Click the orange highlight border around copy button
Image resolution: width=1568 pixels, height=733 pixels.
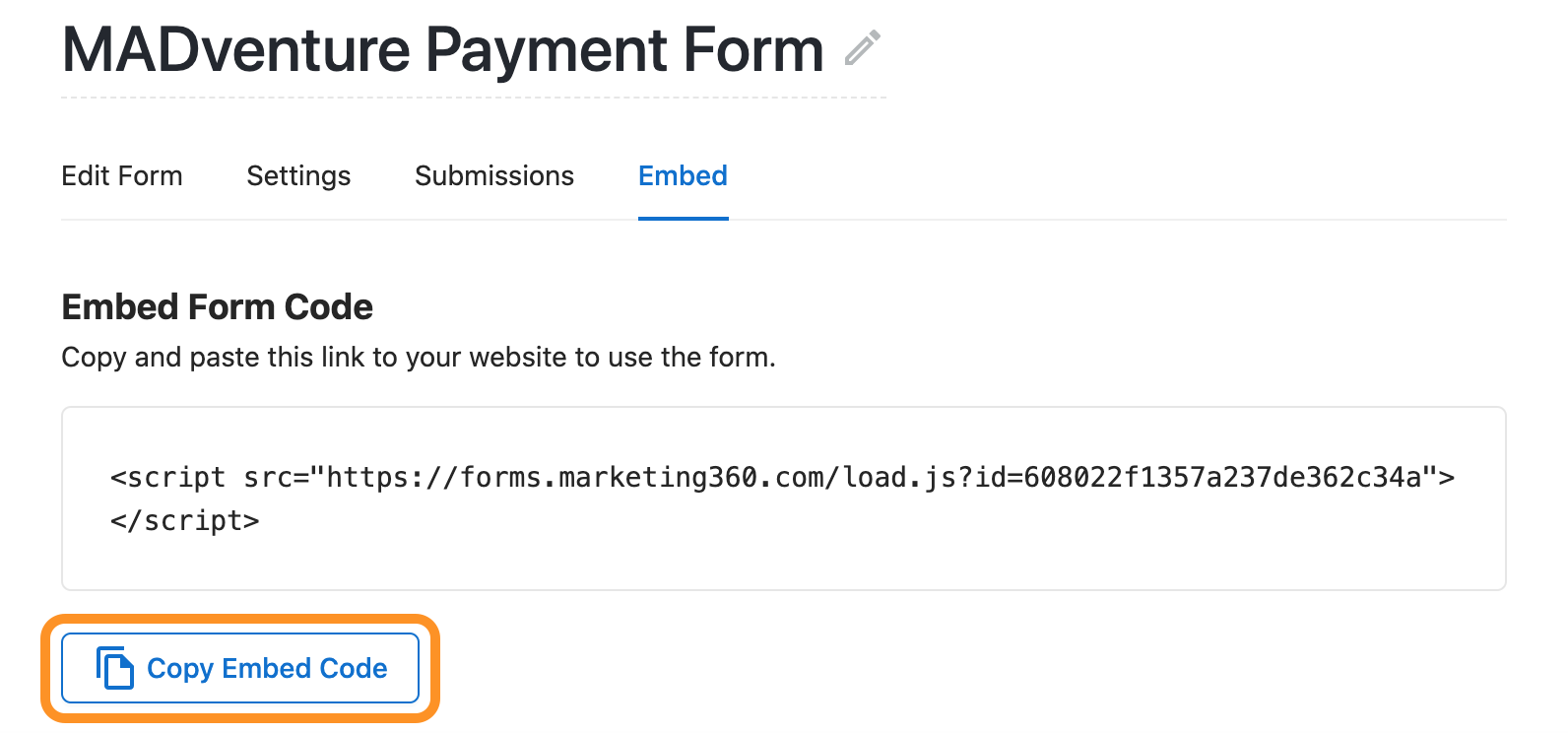point(240,620)
